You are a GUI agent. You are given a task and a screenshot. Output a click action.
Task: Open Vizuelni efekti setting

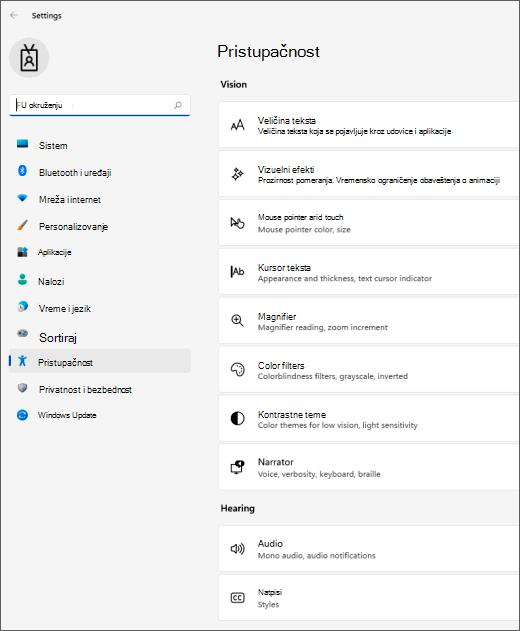pos(369,174)
